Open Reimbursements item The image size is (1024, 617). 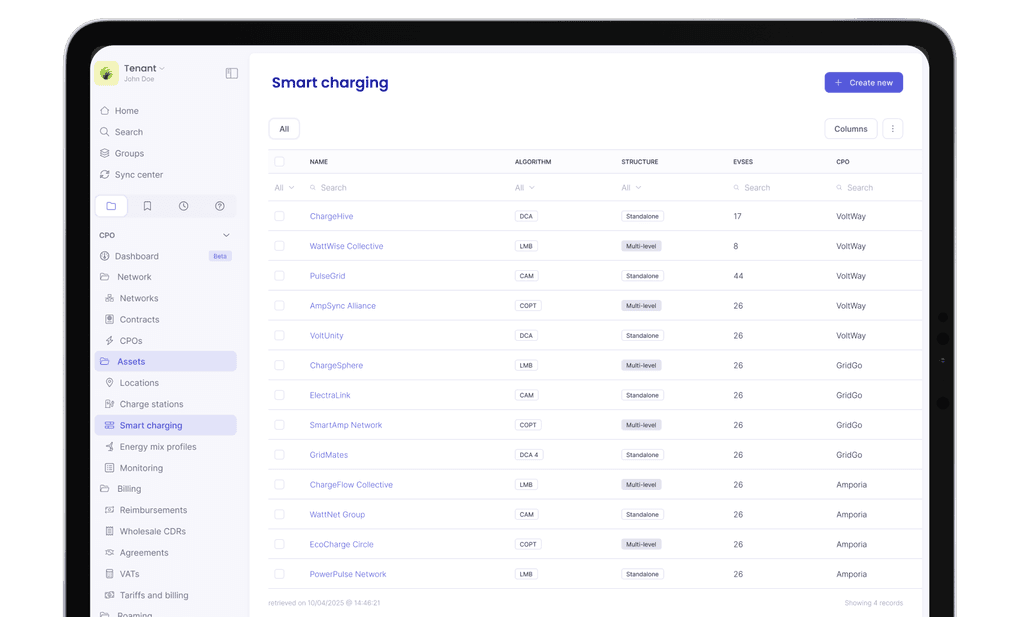[153, 510]
